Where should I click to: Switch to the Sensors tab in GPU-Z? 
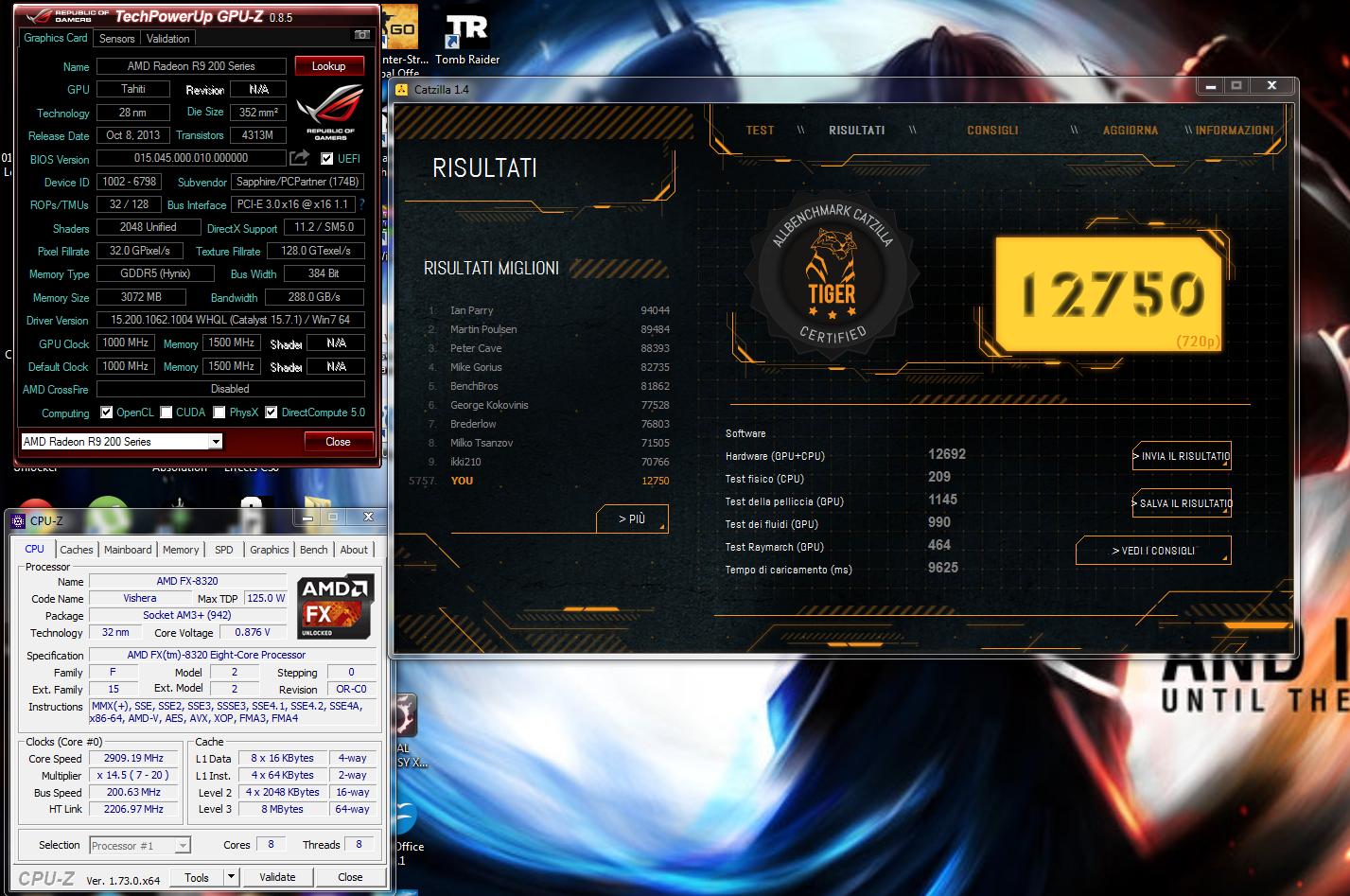pyautogui.click(x=117, y=39)
